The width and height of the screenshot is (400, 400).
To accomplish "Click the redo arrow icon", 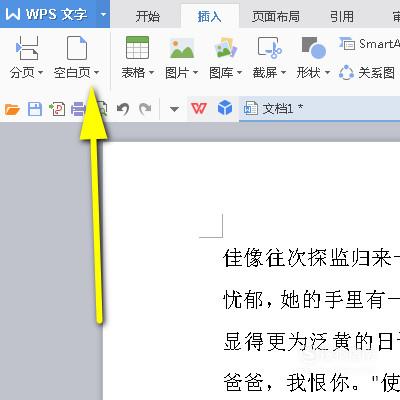I will pyautogui.click(x=145, y=109).
